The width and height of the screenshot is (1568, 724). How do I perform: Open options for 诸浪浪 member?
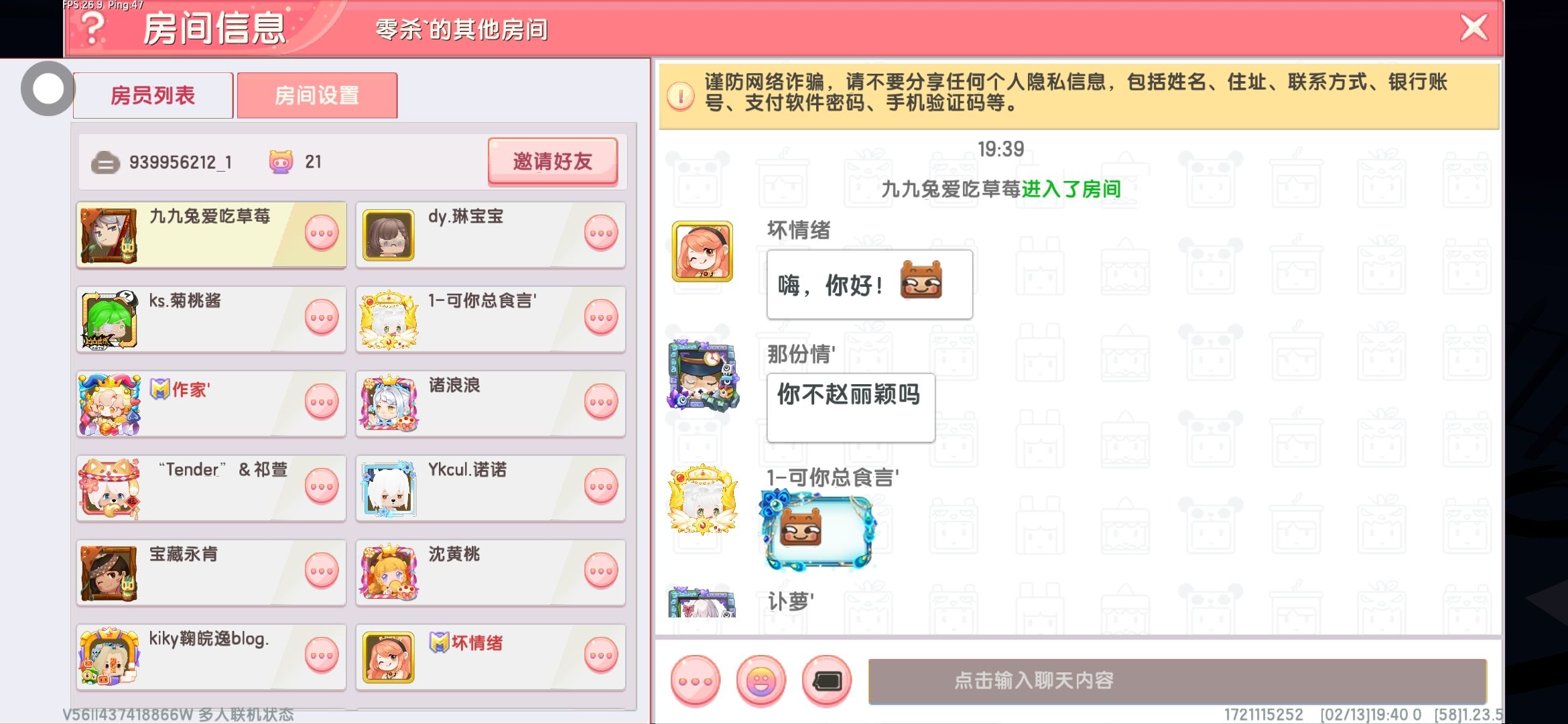pyautogui.click(x=600, y=402)
